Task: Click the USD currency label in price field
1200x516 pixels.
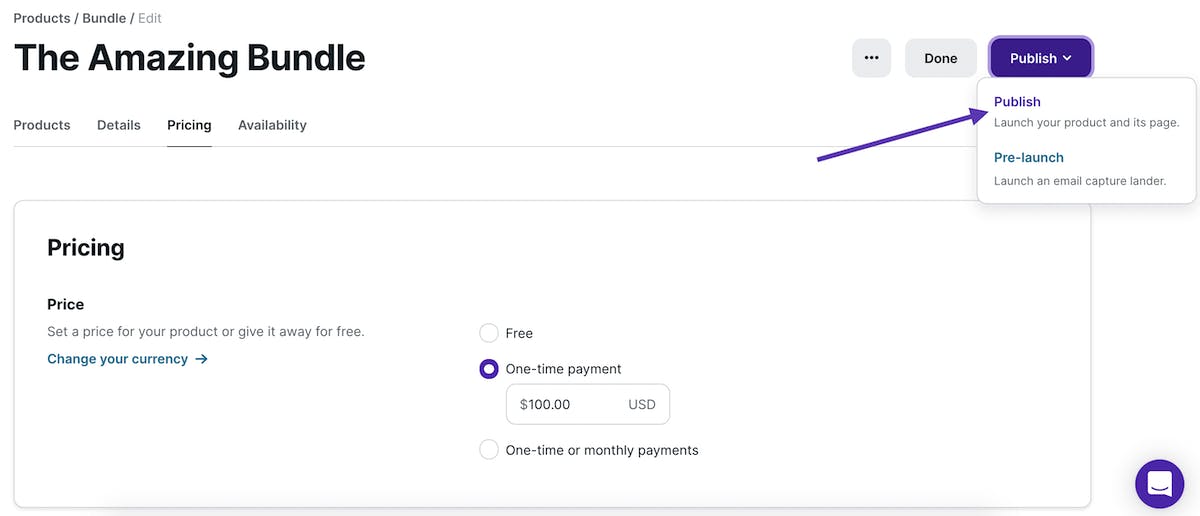Action: (642, 405)
